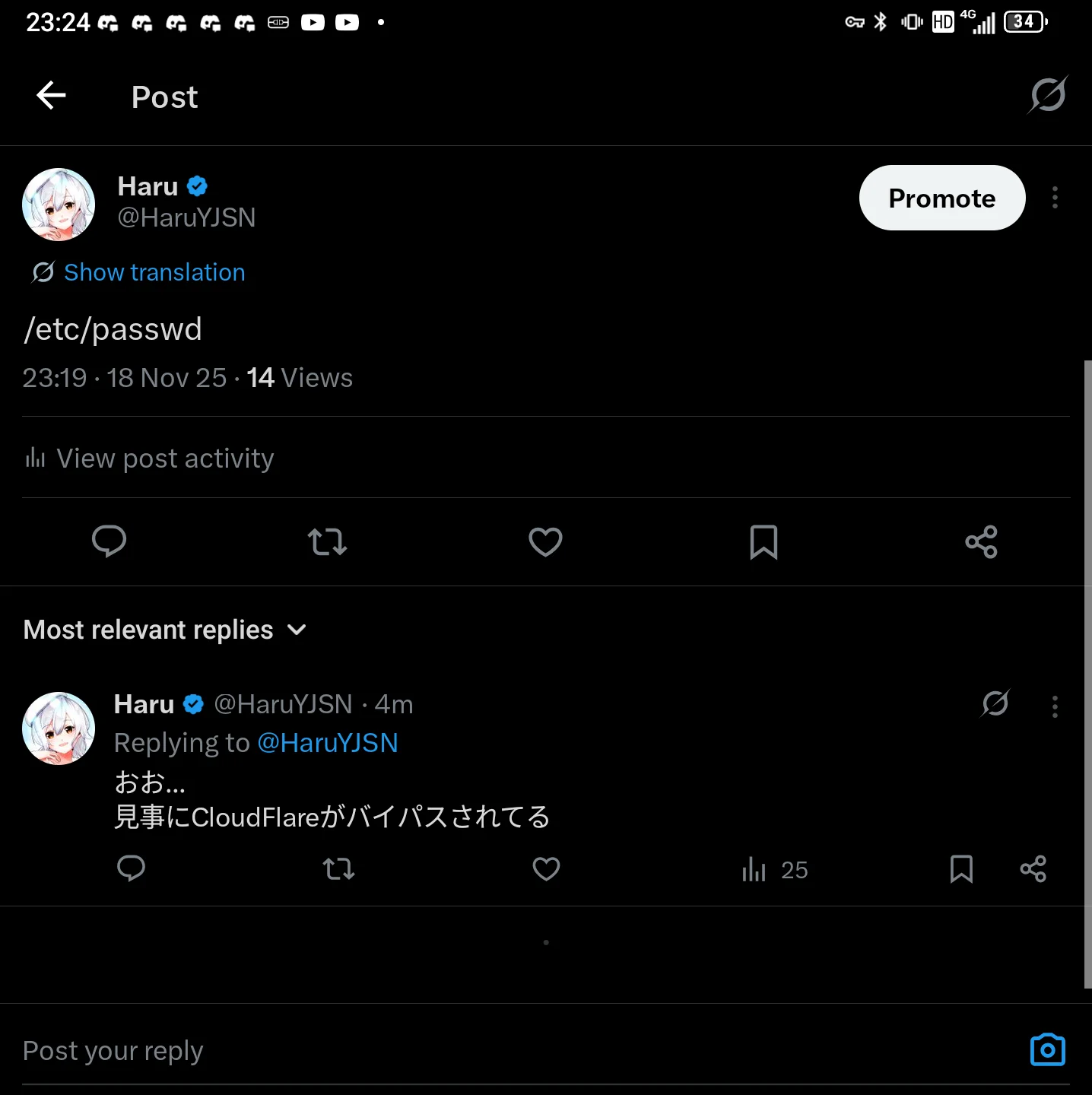Show translation of the post
This screenshot has height=1095, width=1092.
coord(154,272)
